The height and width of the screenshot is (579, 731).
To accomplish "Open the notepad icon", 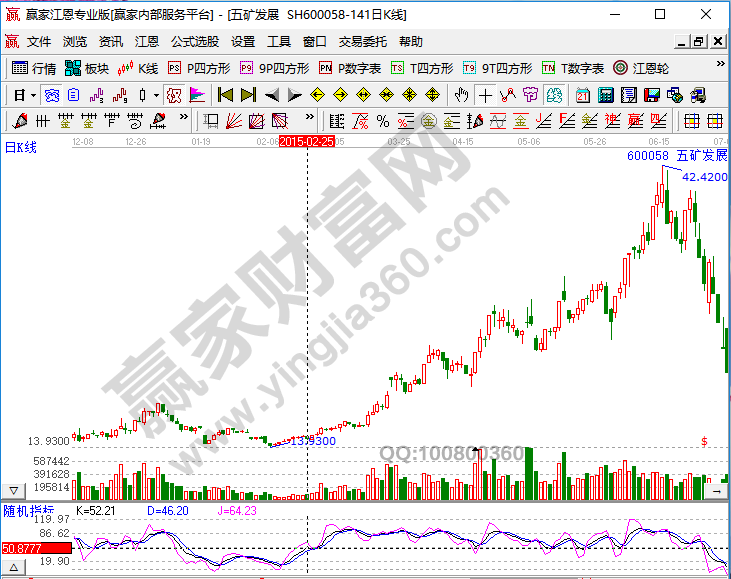I will (629, 95).
